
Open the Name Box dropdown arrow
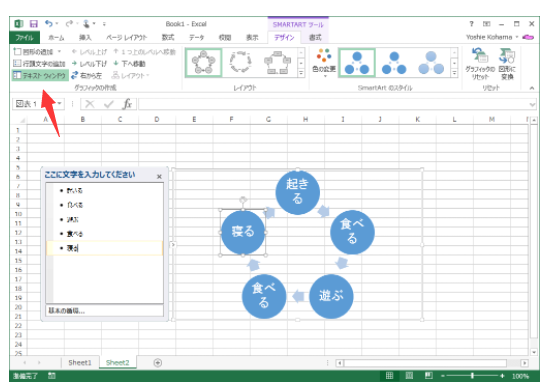pos(60,104)
